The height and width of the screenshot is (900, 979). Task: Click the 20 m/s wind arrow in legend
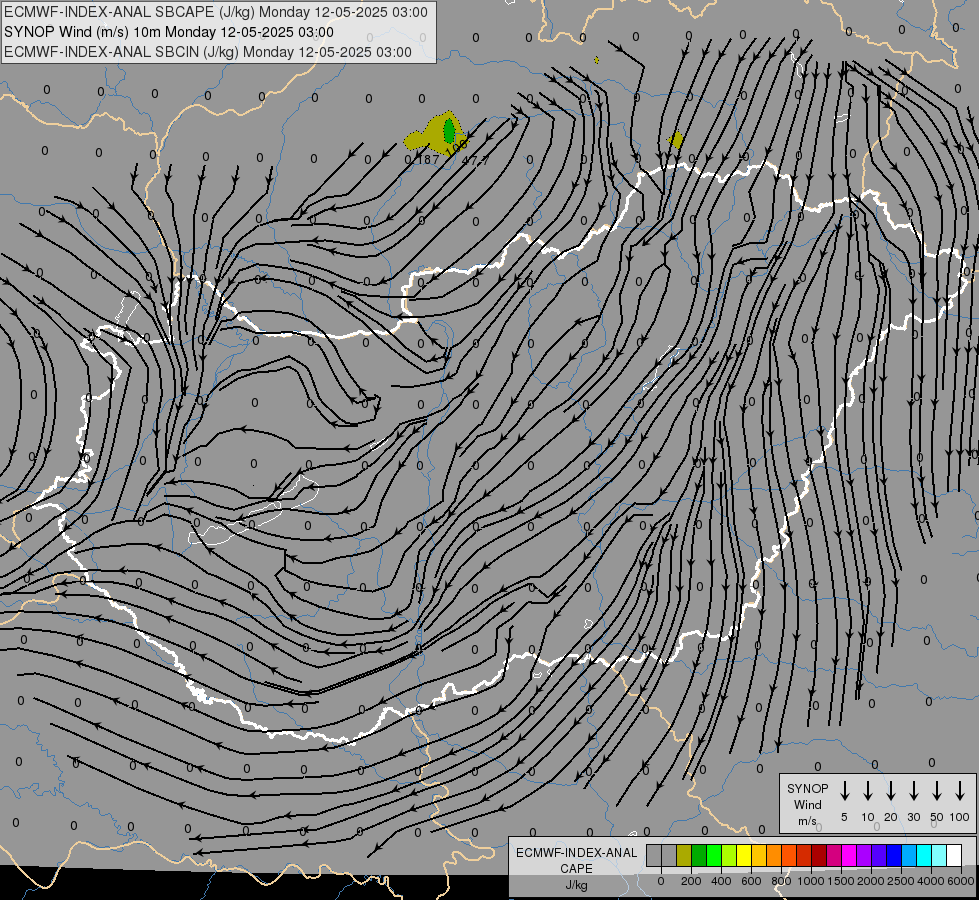[890, 790]
